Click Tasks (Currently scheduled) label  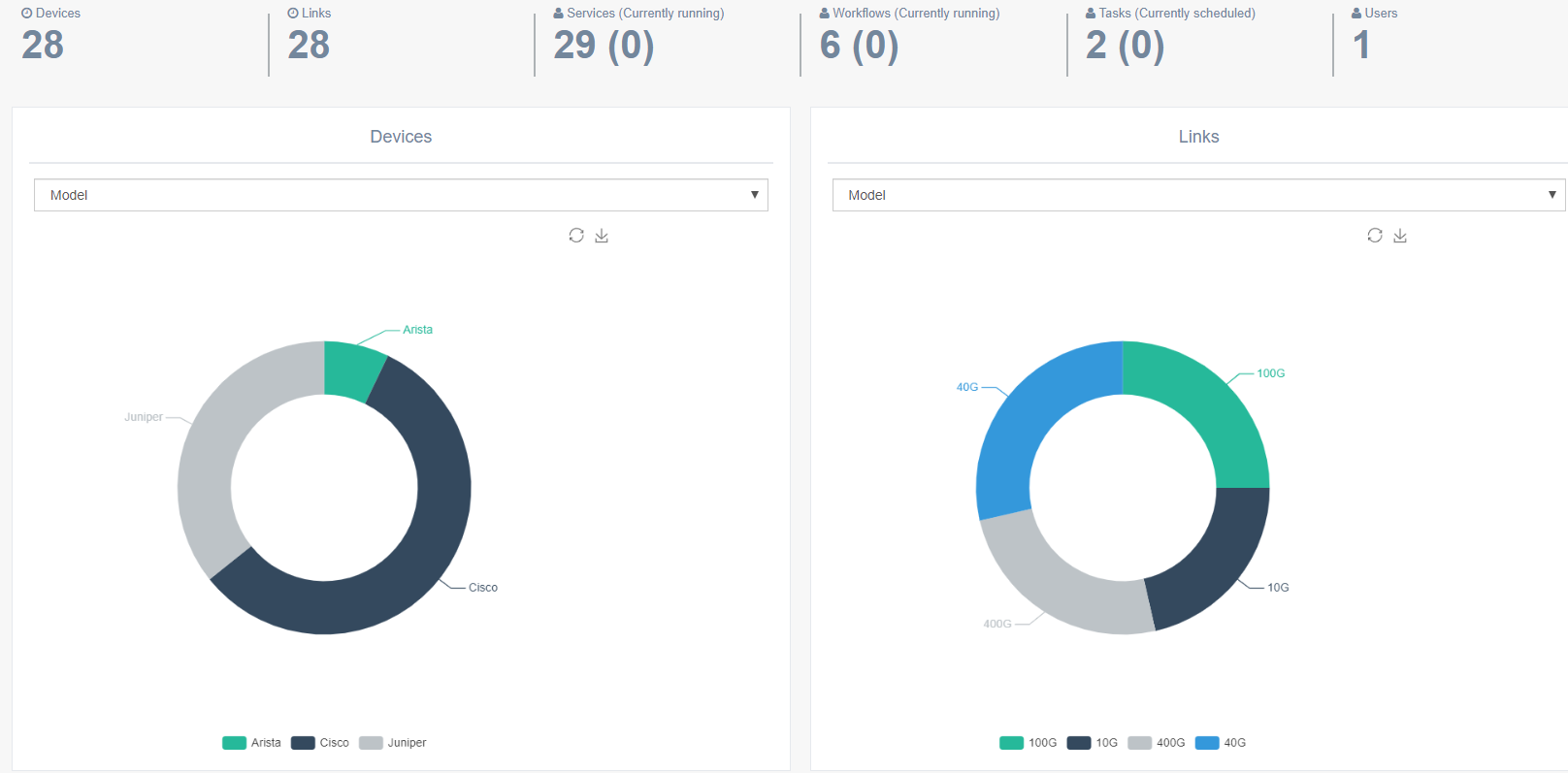[1177, 14]
